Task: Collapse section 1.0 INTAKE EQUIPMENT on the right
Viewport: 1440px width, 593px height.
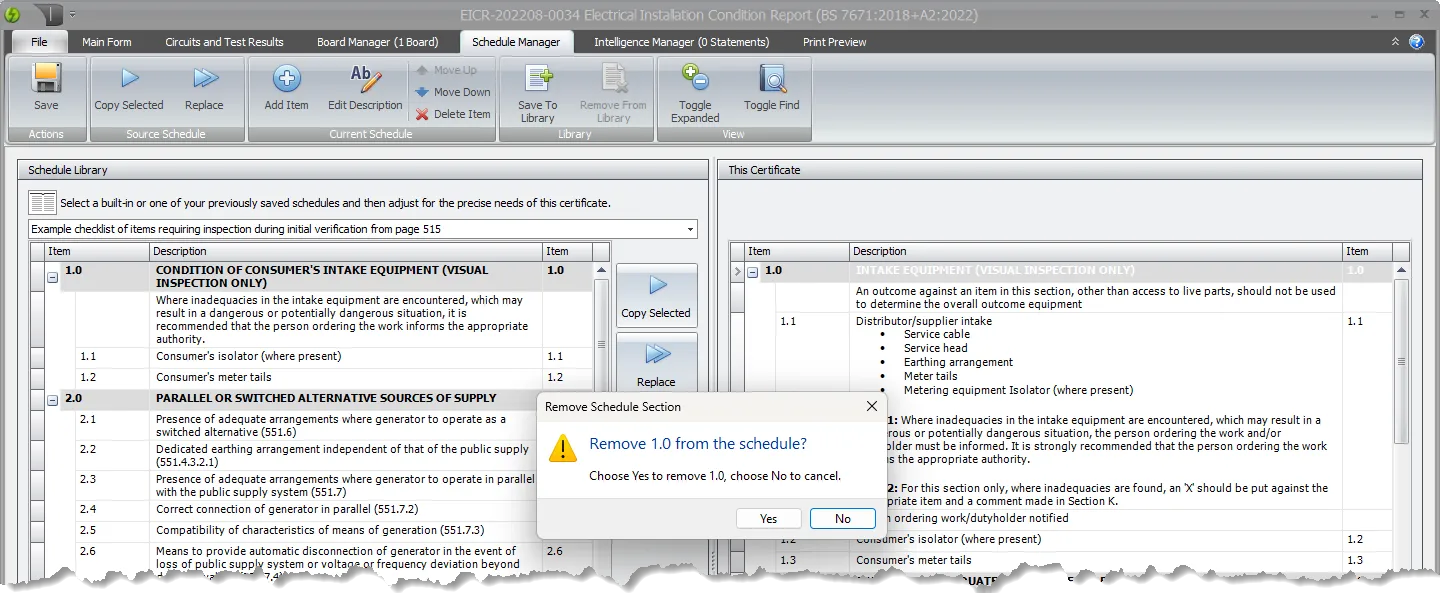Action: pyautogui.click(x=752, y=270)
